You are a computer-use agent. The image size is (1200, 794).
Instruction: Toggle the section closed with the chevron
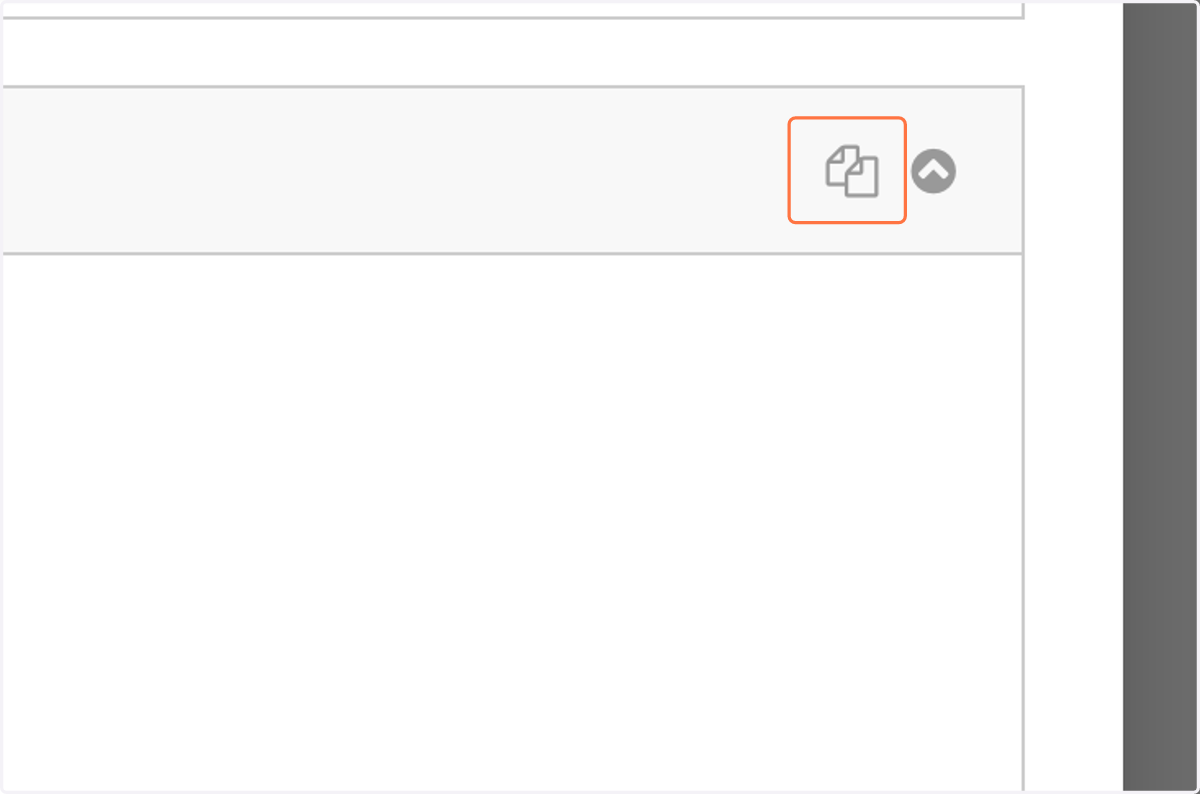(933, 171)
